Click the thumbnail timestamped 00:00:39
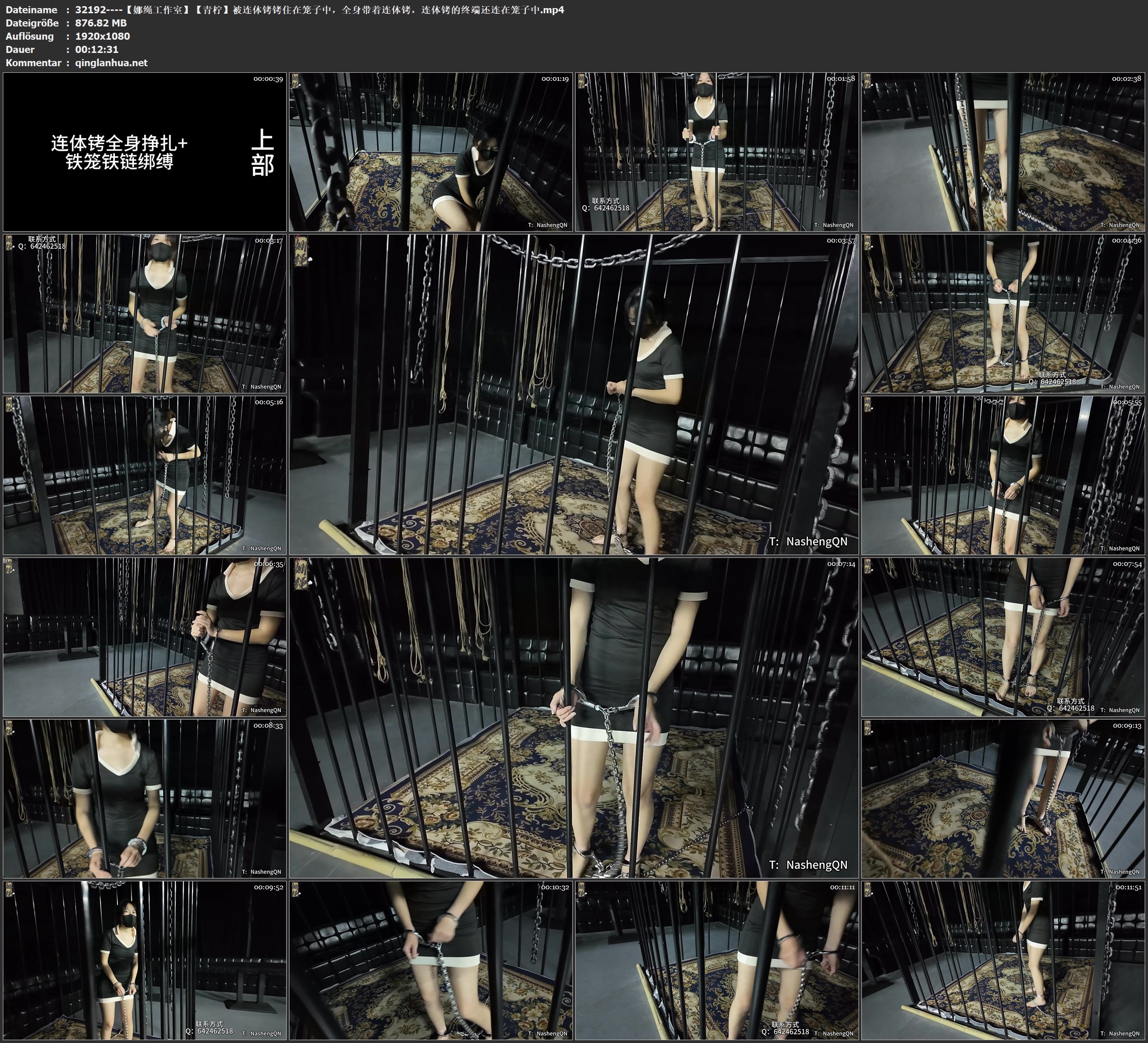1148x1043 pixels. click(145, 151)
